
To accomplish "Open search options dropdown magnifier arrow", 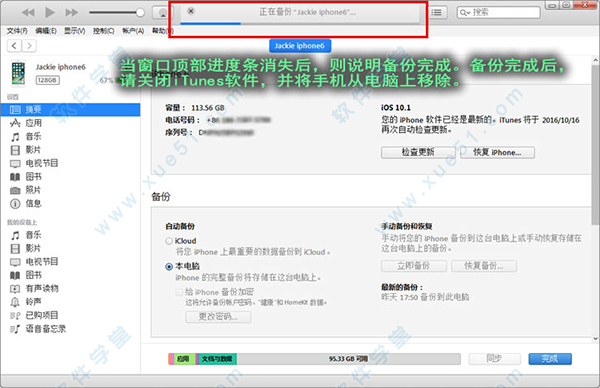I will point(464,13).
